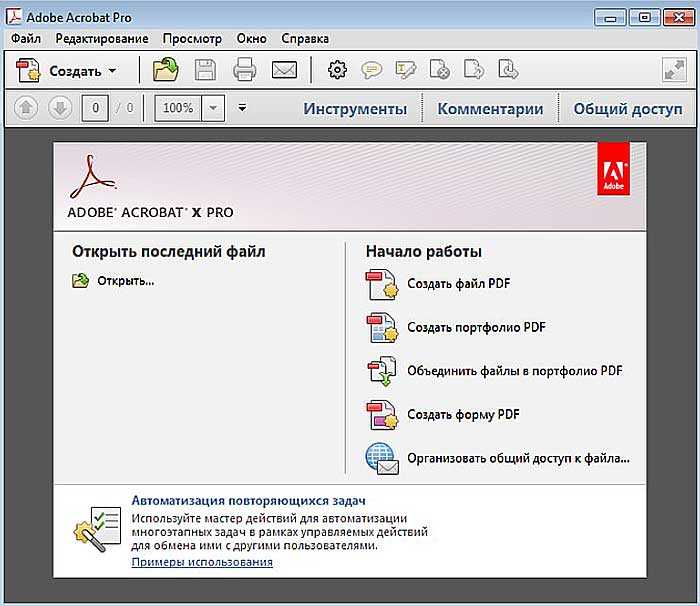Click the Print icon in toolbar
The image size is (700, 606).
pyautogui.click(x=245, y=70)
